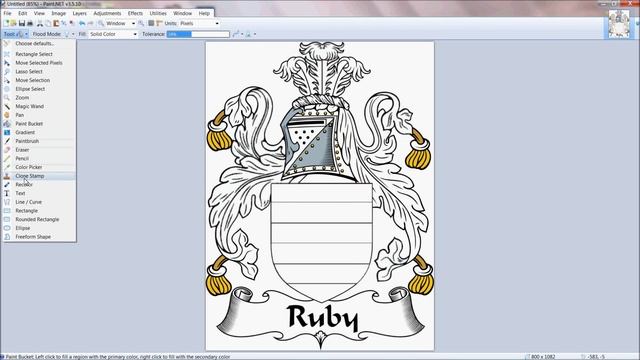Viewport: 640px width, 360px height.
Task: Select the Move Selected Pixels tool
Action: (39, 63)
